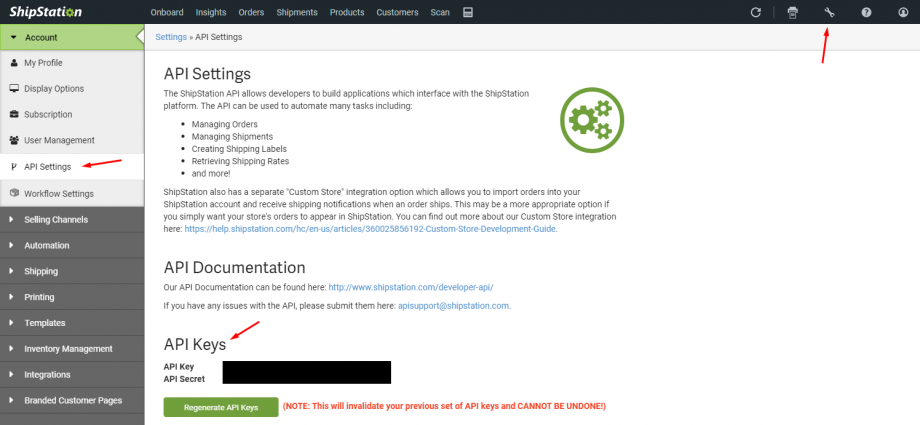Click the help question mark icon
Screen dimensions: 920x425
pyautogui.click(x=865, y=12)
